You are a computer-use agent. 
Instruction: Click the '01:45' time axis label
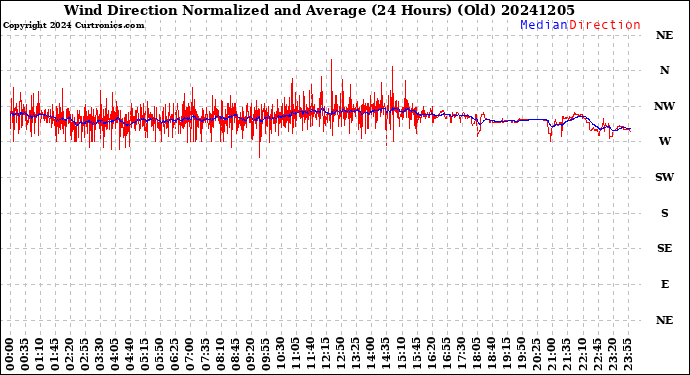click(x=55, y=354)
